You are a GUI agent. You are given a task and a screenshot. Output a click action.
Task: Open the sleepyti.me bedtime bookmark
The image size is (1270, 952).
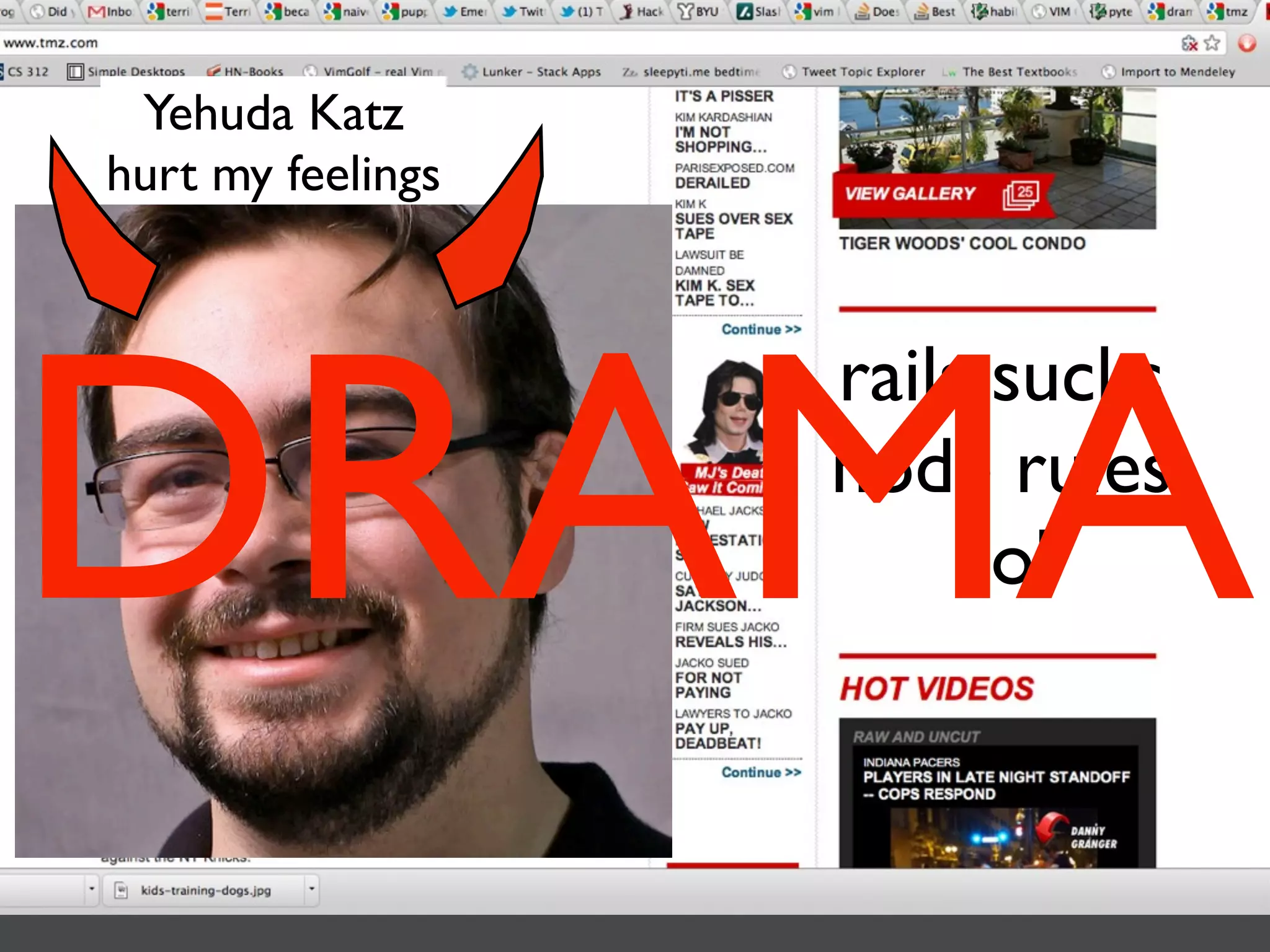691,71
